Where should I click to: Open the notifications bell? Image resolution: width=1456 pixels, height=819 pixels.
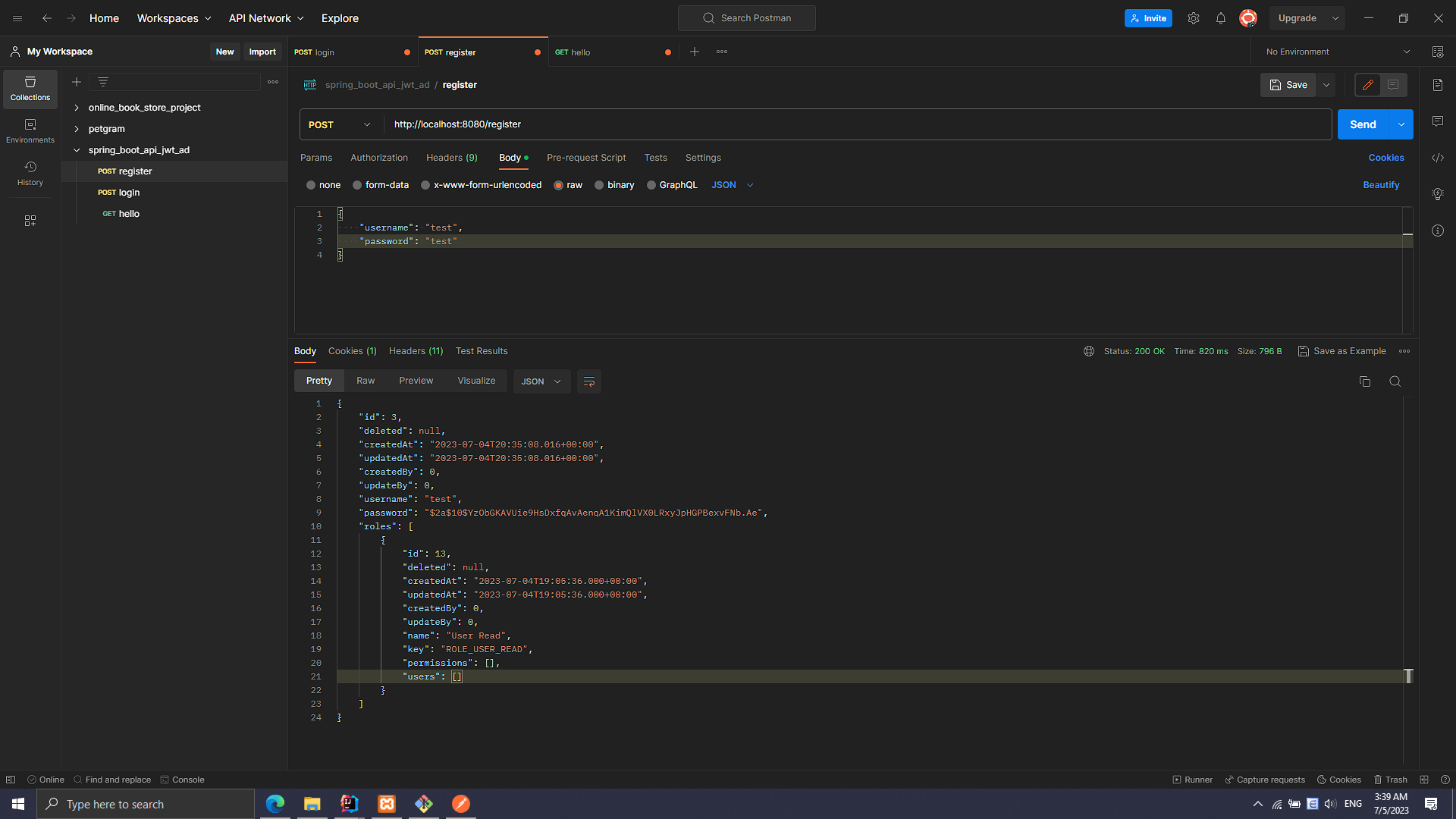pyautogui.click(x=1221, y=18)
